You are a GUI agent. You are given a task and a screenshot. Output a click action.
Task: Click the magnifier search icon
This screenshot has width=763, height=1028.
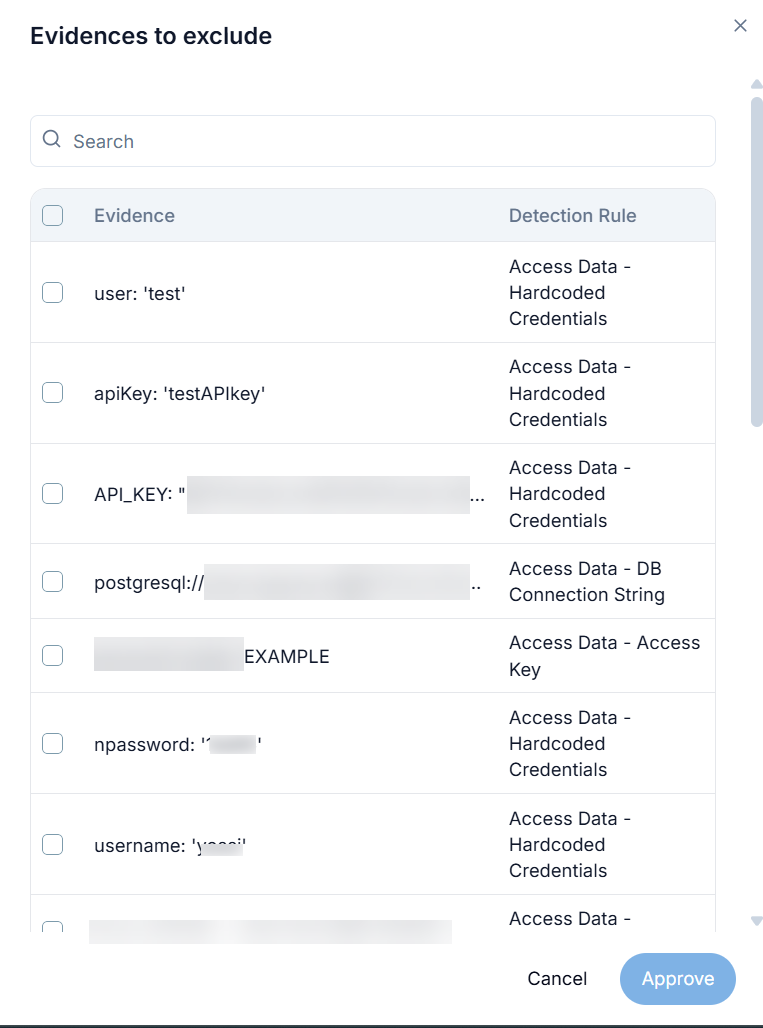pos(52,140)
